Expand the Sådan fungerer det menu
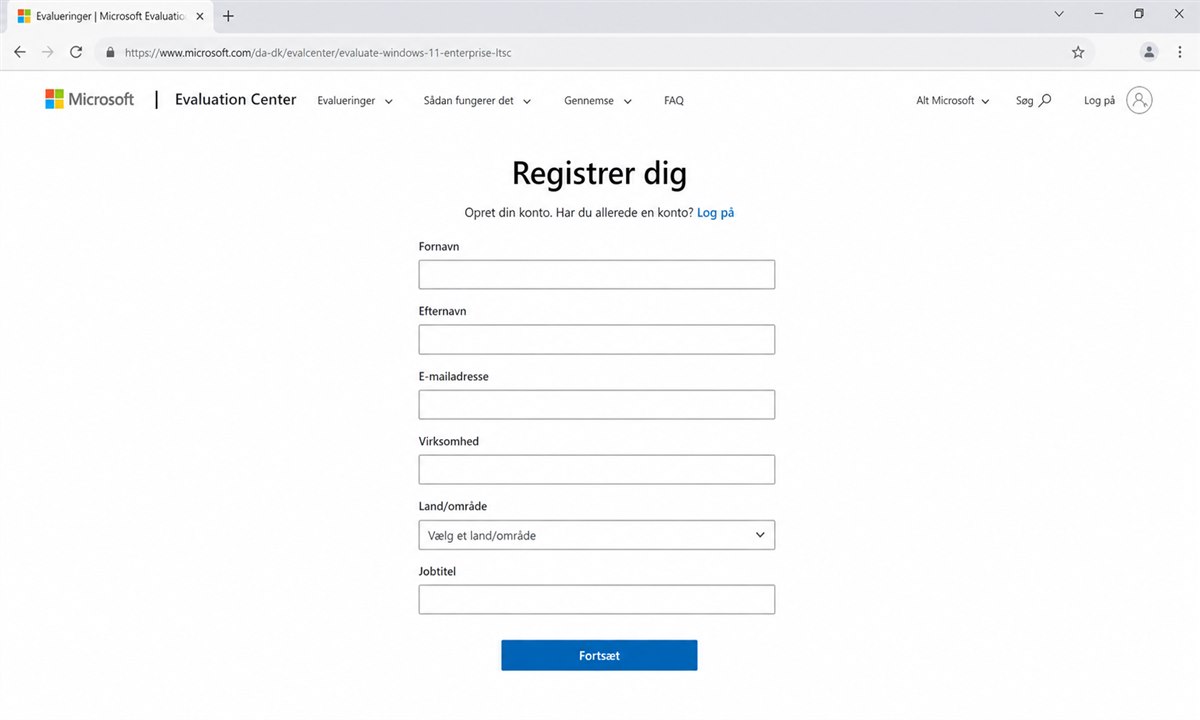Screen dimensions: 1200x720 pos(477,101)
